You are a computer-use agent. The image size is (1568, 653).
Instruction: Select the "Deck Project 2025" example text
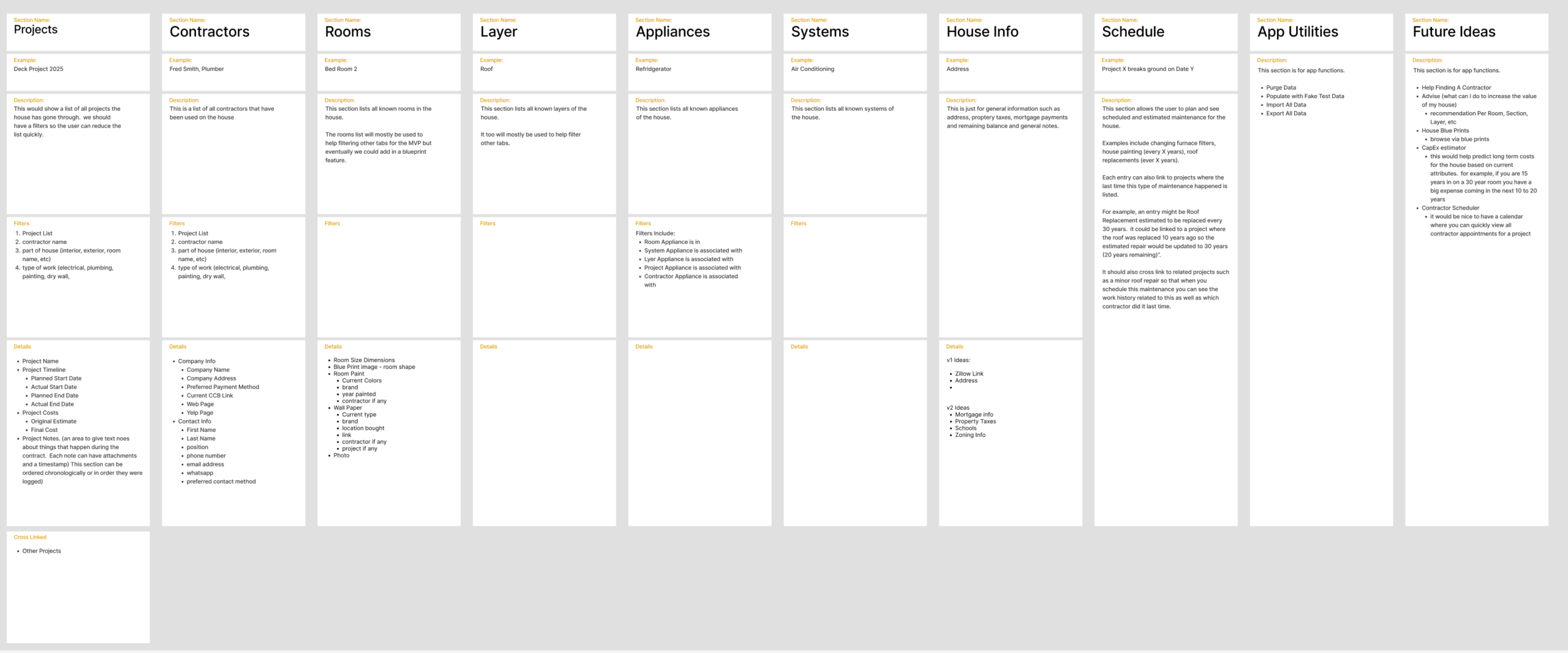(39, 69)
